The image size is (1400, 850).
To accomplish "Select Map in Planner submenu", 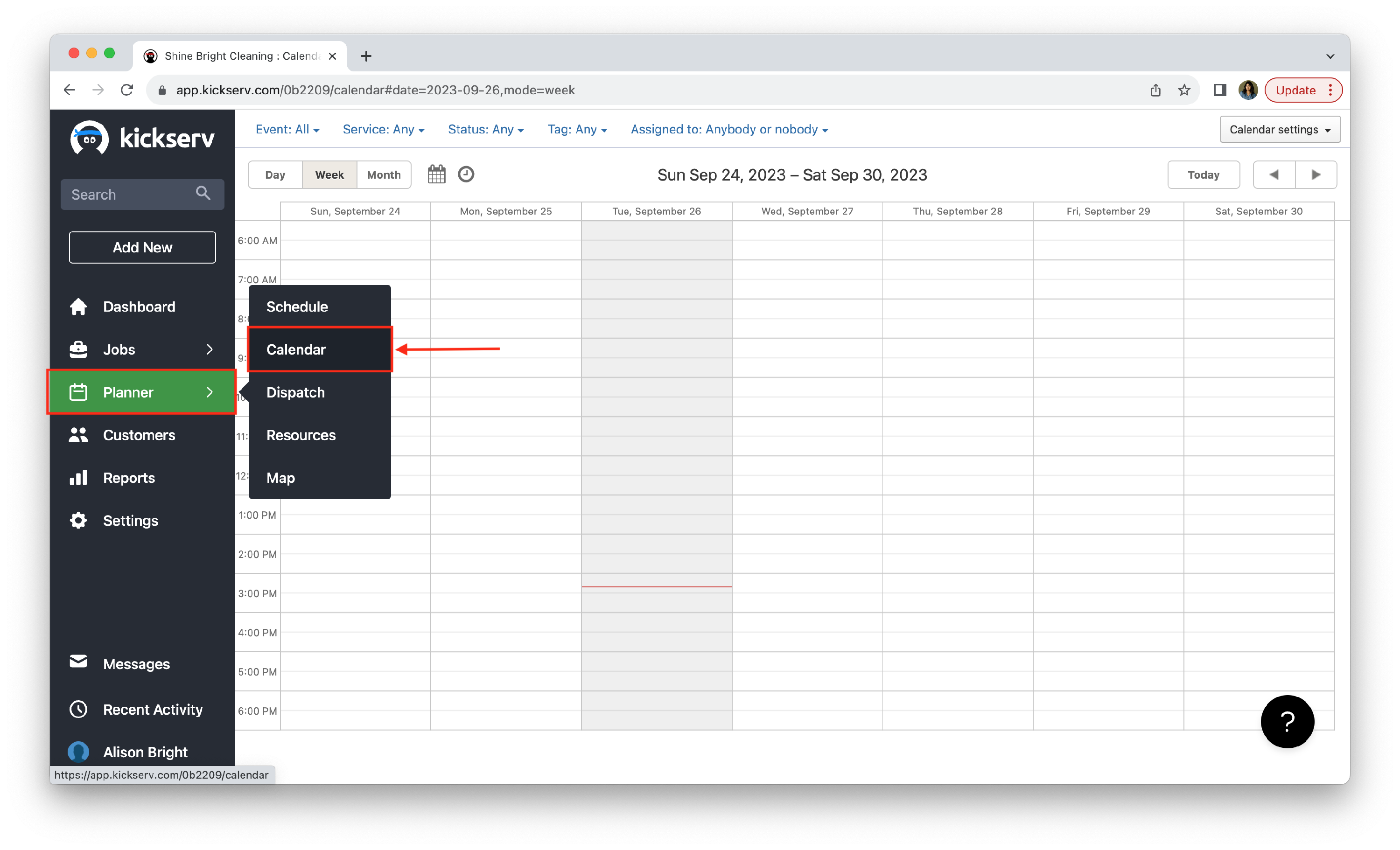I will (x=280, y=478).
